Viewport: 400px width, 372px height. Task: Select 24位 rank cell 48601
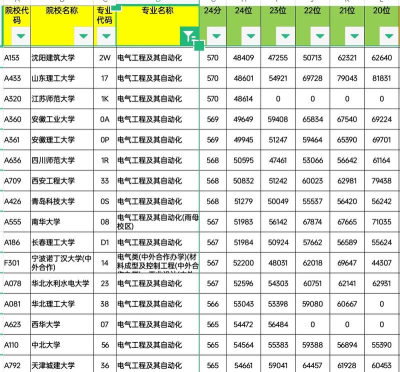pos(244,78)
